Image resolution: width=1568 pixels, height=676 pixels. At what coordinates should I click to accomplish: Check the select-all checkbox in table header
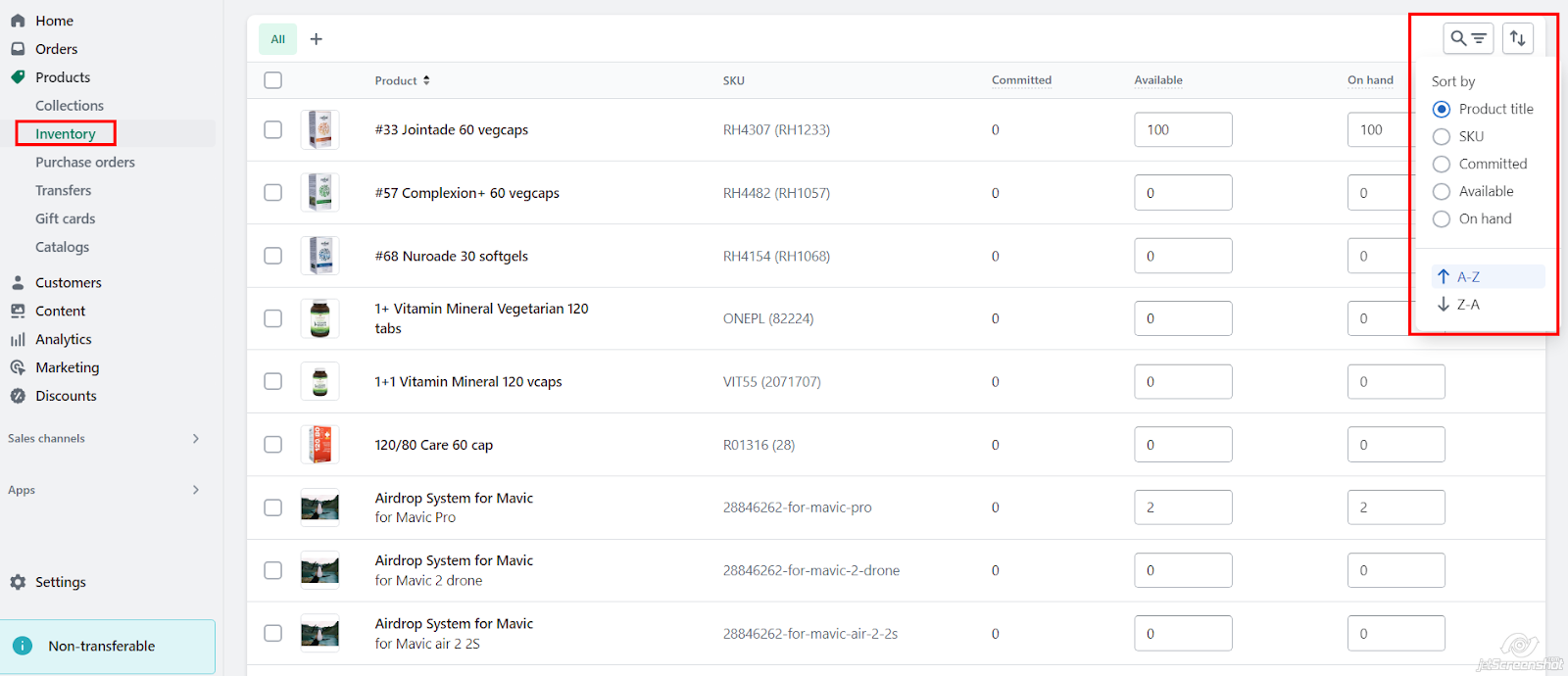click(x=273, y=80)
